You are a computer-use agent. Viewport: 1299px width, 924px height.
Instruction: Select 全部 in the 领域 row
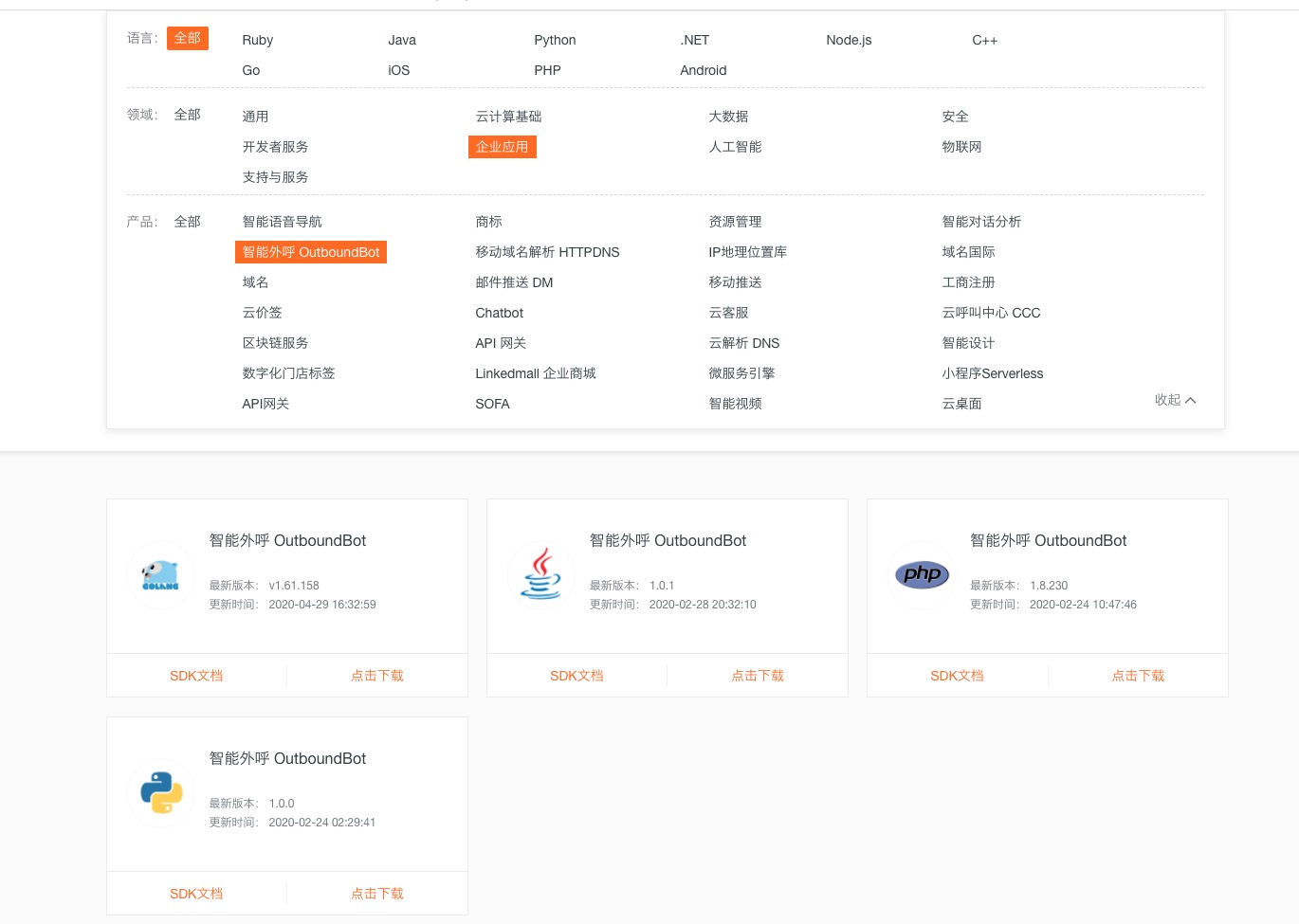pos(188,115)
